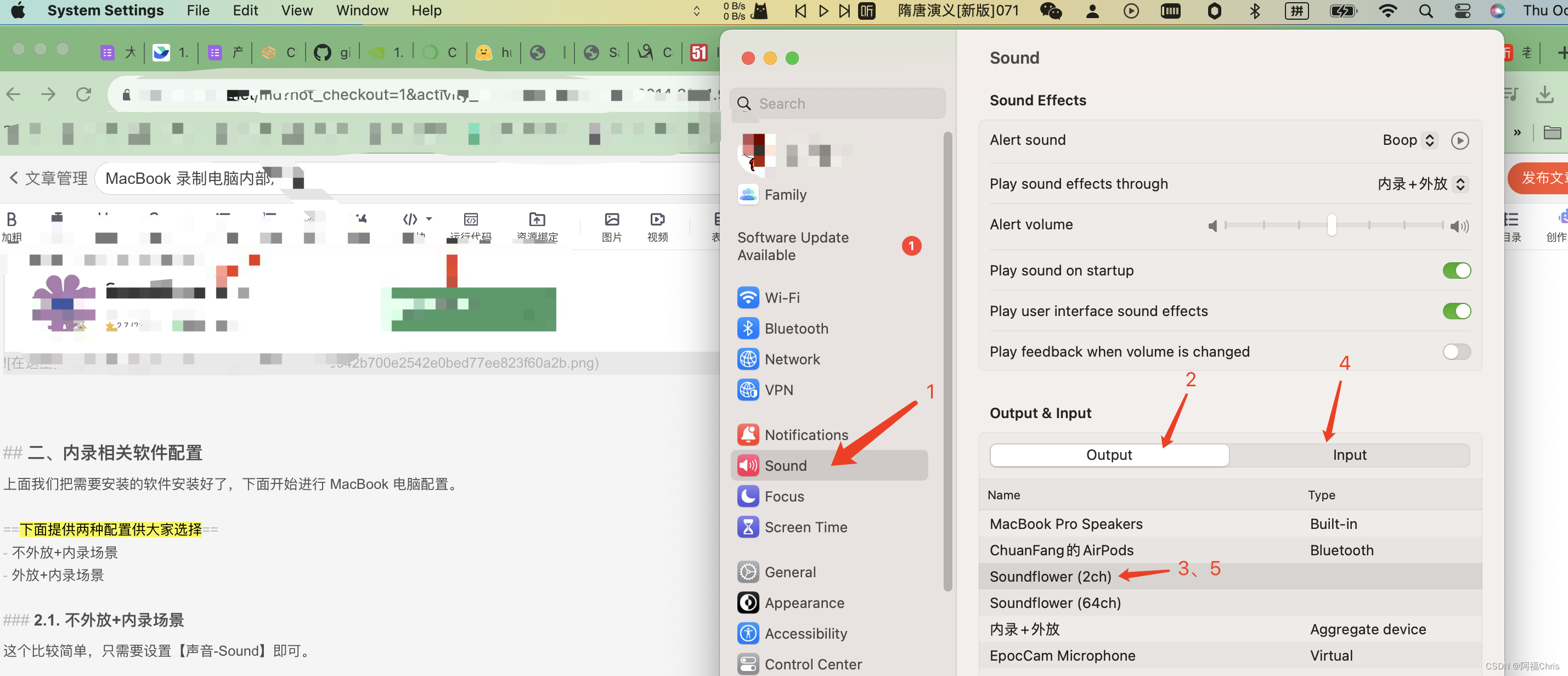Open Bluetooth menu bar icon
The height and width of the screenshot is (676, 1568).
tap(1255, 11)
